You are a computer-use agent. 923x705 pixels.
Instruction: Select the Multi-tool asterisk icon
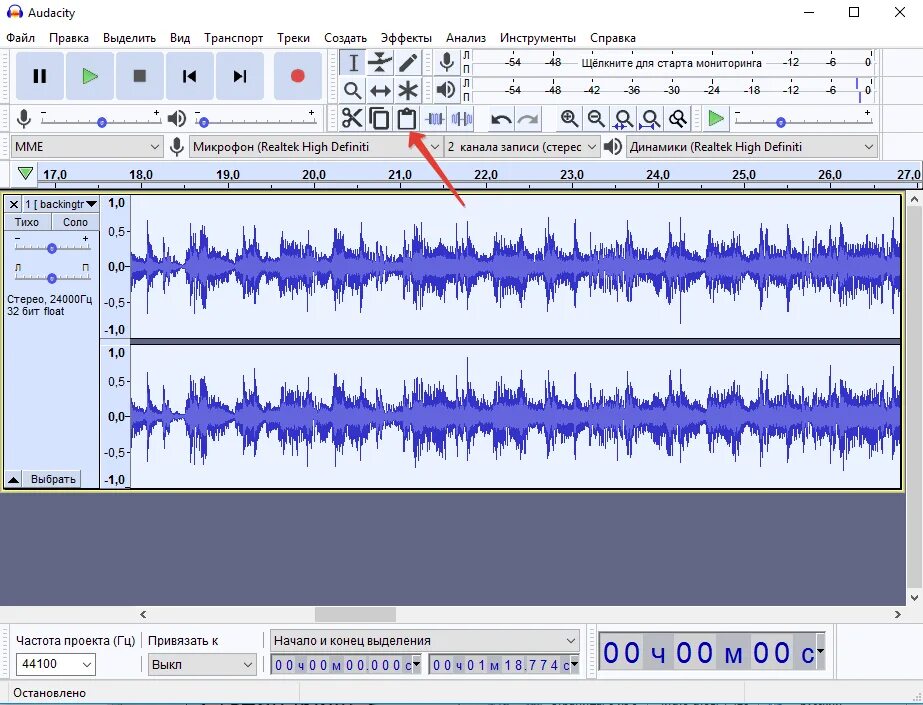408,90
